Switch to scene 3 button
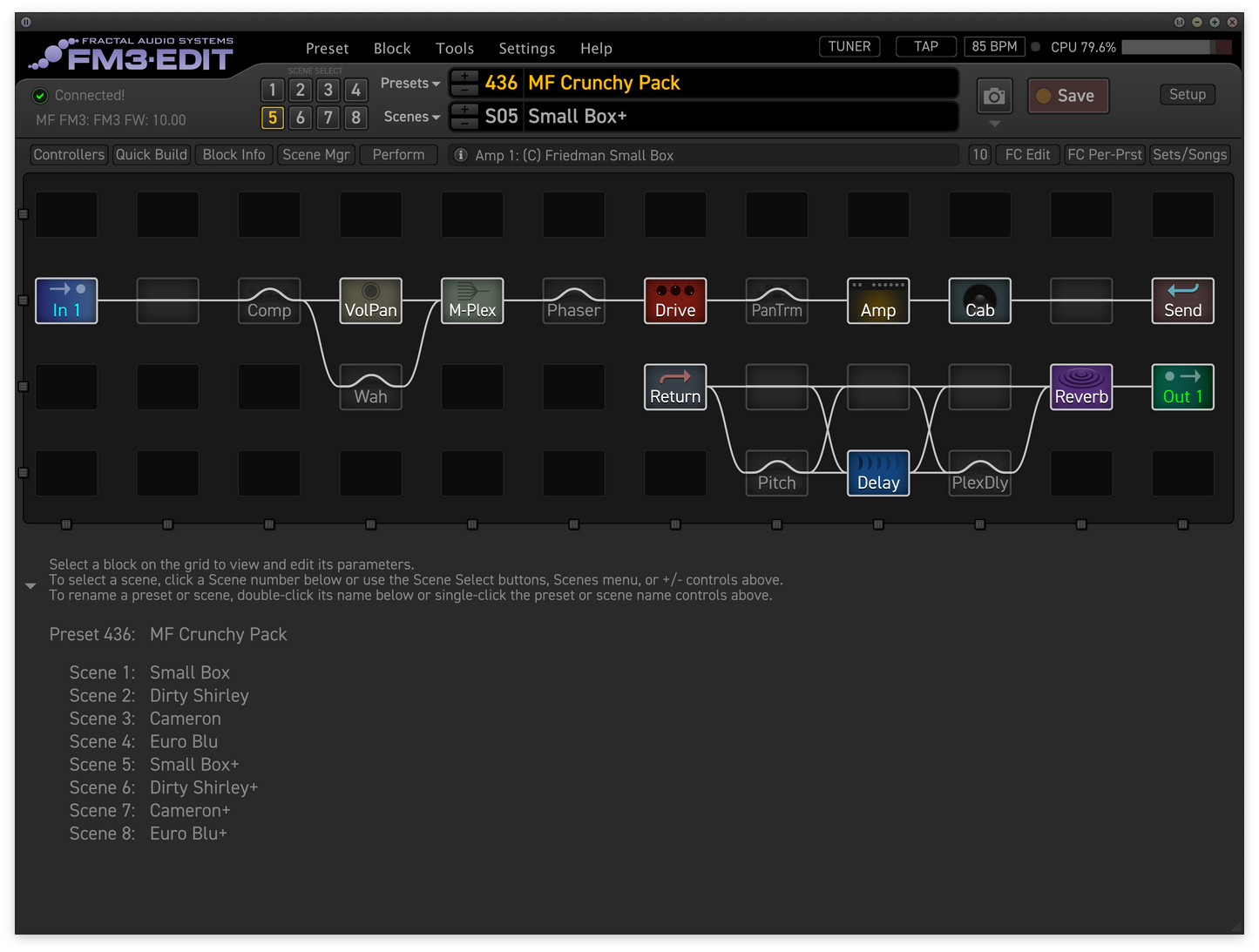 pyautogui.click(x=328, y=90)
